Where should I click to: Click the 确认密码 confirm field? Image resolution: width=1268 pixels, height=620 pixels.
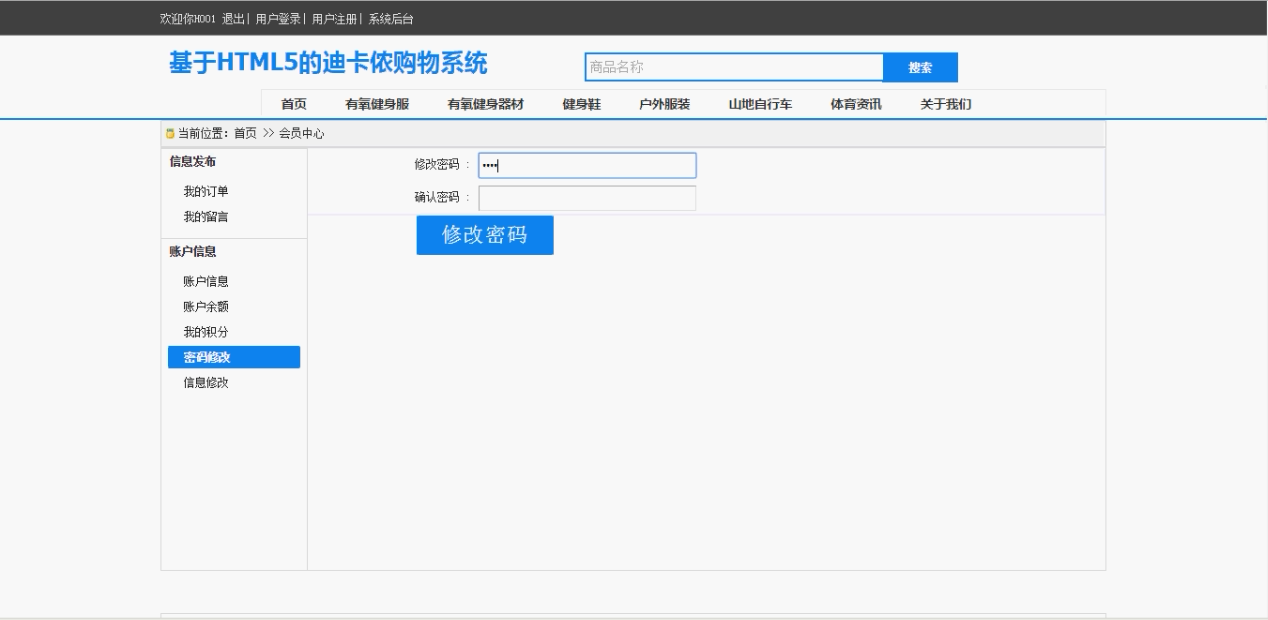[x=587, y=198]
